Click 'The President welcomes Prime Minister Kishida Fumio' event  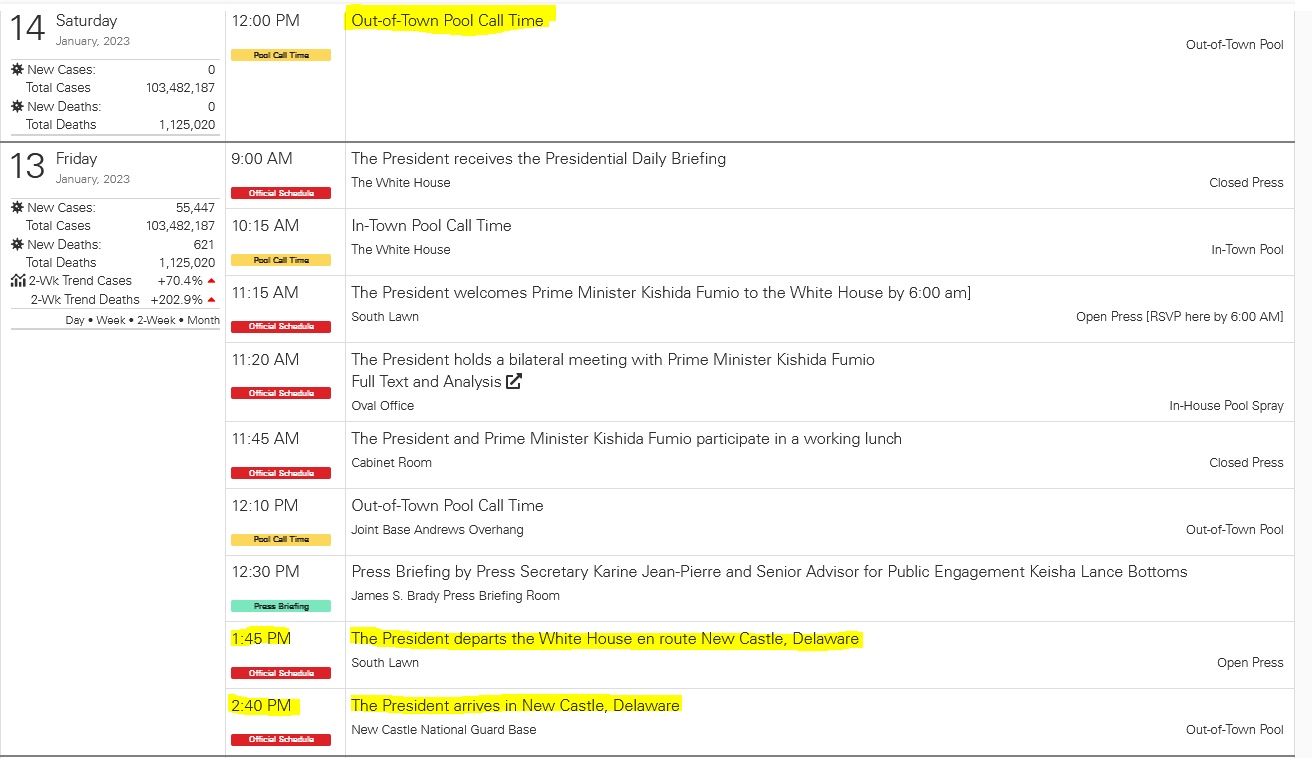pyautogui.click(x=661, y=292)
